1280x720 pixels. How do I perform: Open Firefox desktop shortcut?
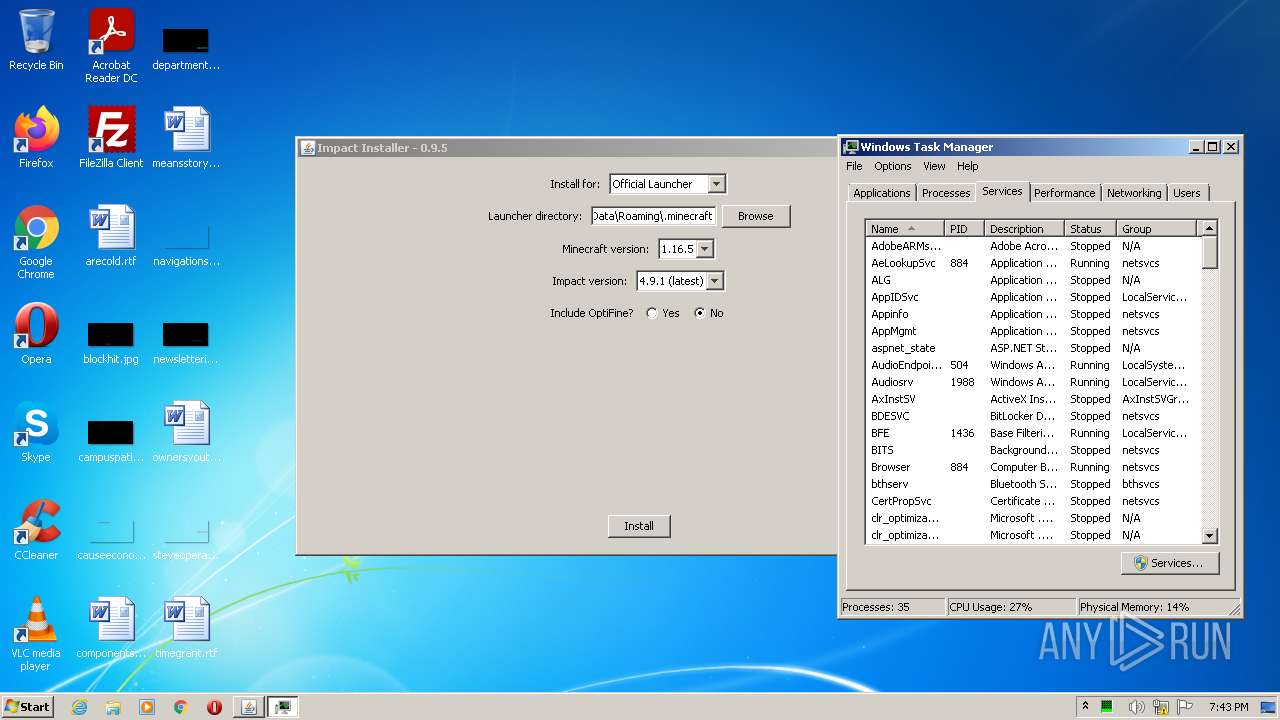click(x=36, y=138)
